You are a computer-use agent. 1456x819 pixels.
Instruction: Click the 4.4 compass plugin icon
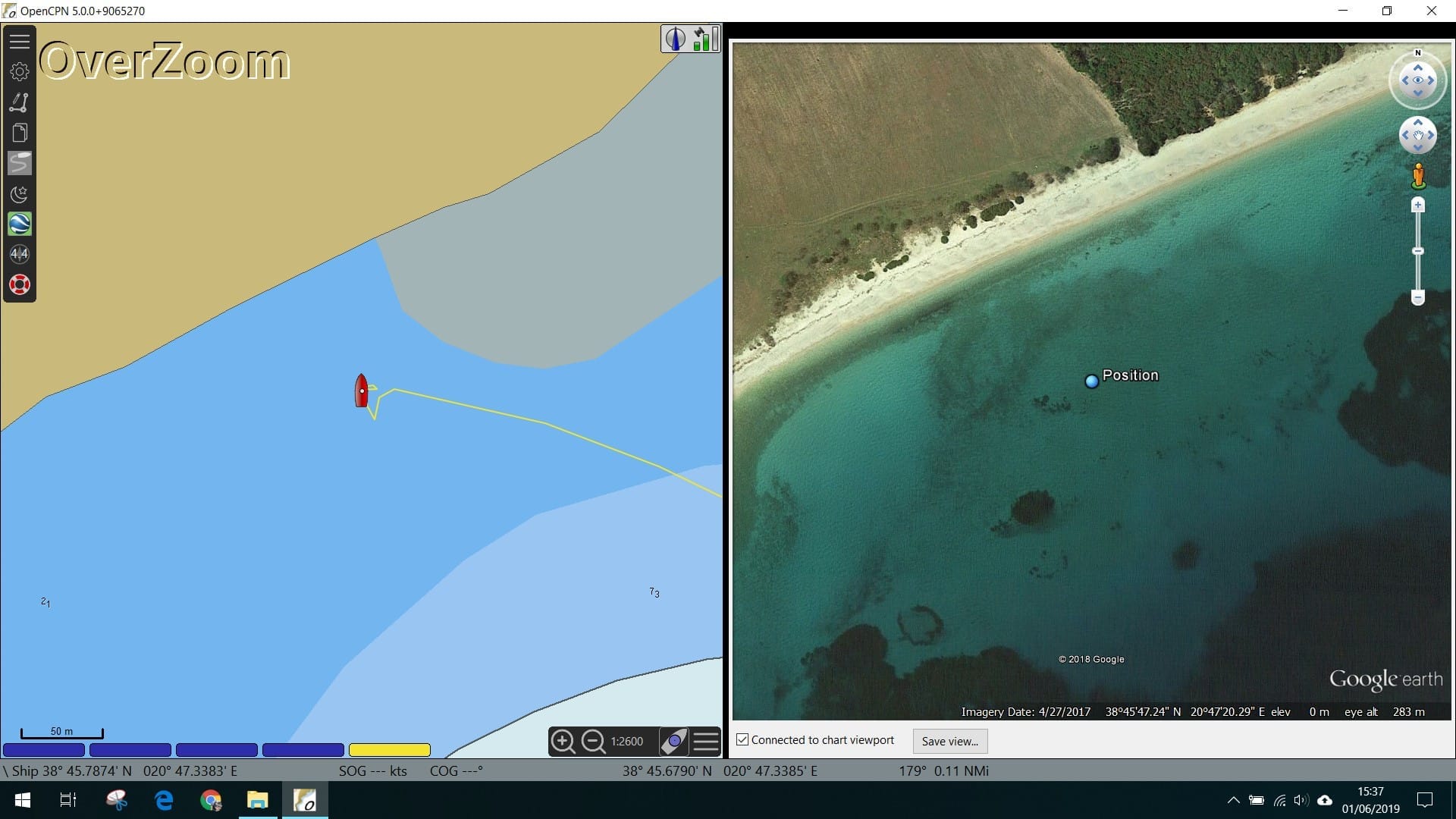pos(20,254)
